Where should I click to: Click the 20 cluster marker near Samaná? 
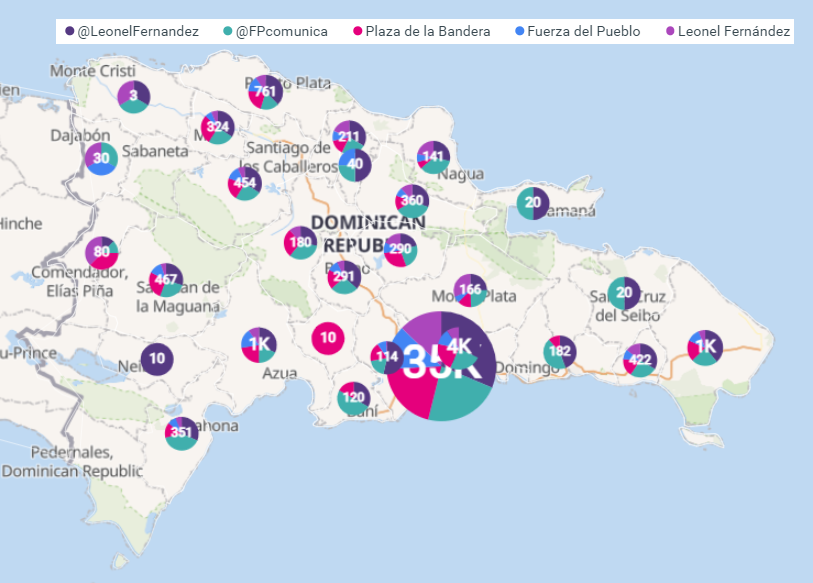533,203
